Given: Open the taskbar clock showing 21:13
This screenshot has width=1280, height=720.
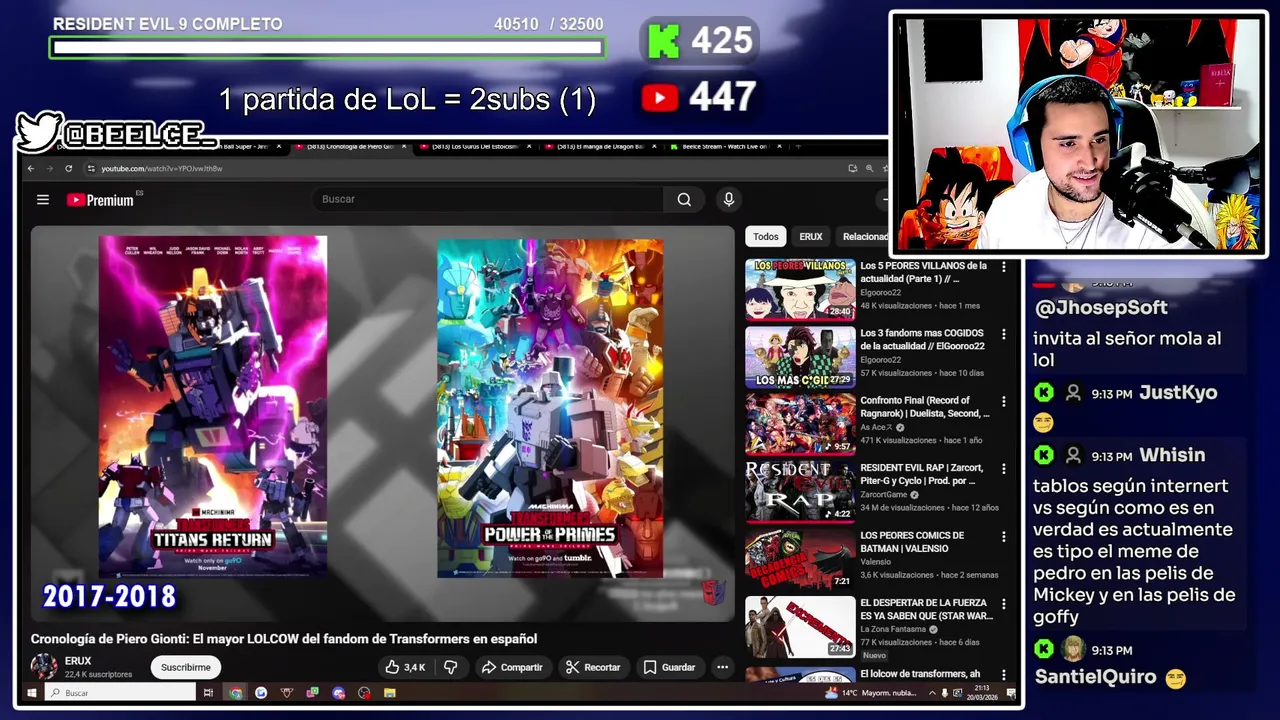Looking at the screenshot, I should point(983,693).
